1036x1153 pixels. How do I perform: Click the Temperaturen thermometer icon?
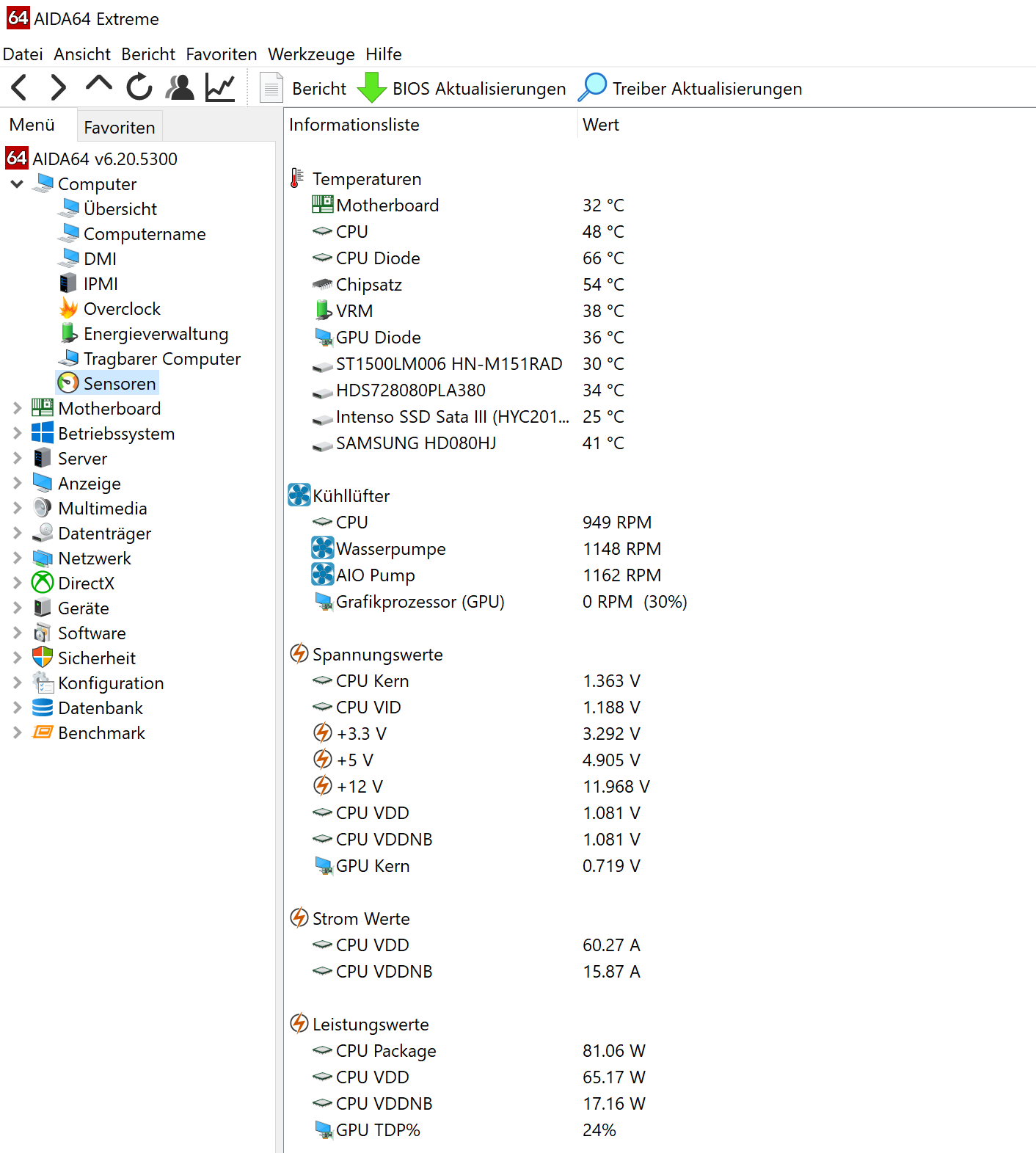coord(297,178)
